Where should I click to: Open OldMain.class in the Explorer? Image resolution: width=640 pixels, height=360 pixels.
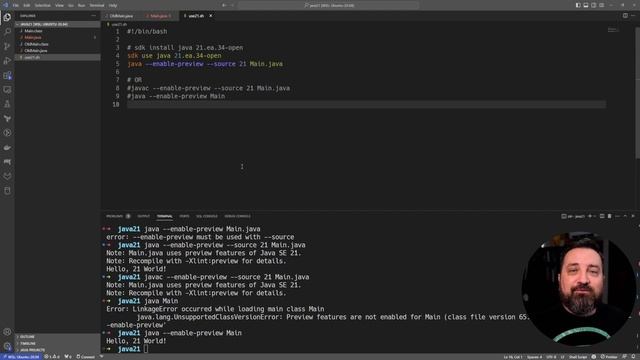[58, 44]
